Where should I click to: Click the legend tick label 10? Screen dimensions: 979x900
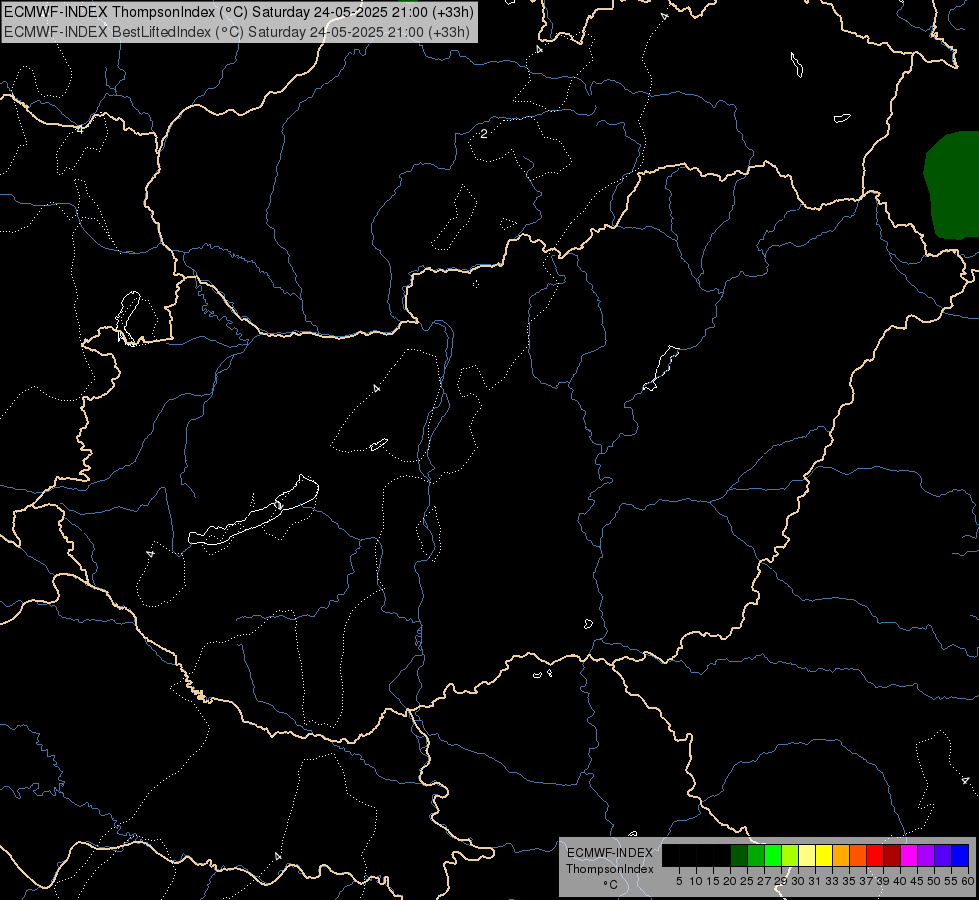click(x=696, y=881)
